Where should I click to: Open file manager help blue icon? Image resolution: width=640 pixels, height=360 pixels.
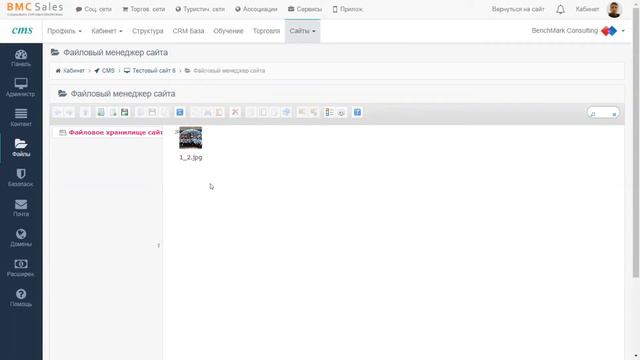tap(357, 112)
